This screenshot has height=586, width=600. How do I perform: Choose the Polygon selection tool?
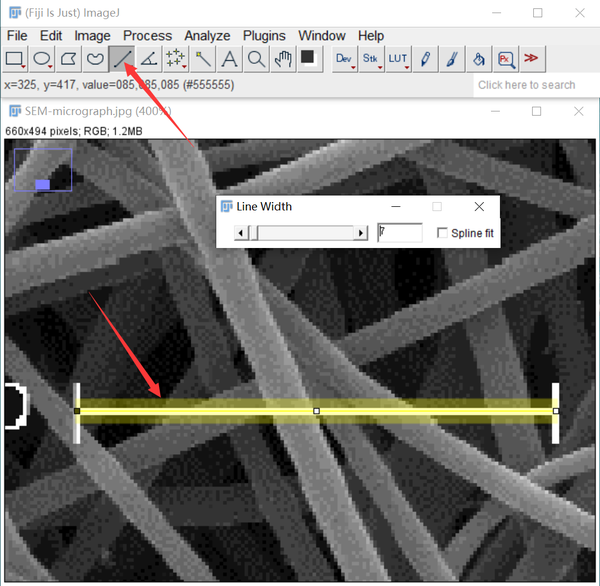(68, 59)
